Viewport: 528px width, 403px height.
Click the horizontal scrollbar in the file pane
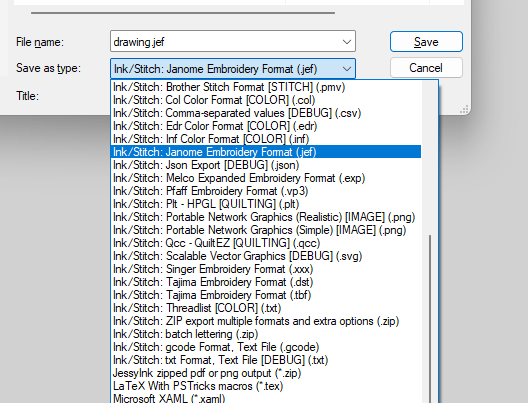pos(183,13)
